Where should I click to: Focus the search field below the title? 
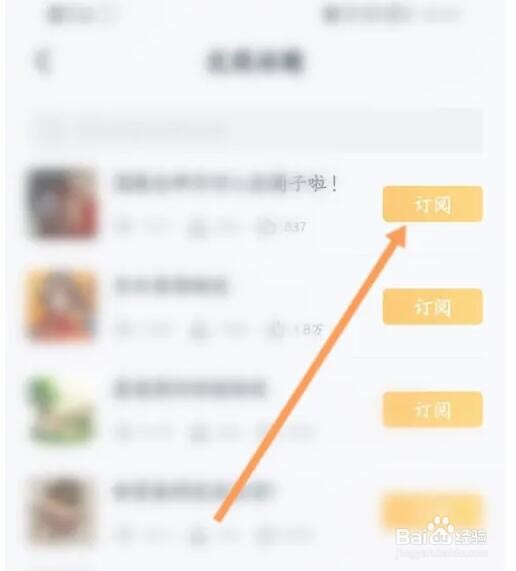tap(258, 130)
